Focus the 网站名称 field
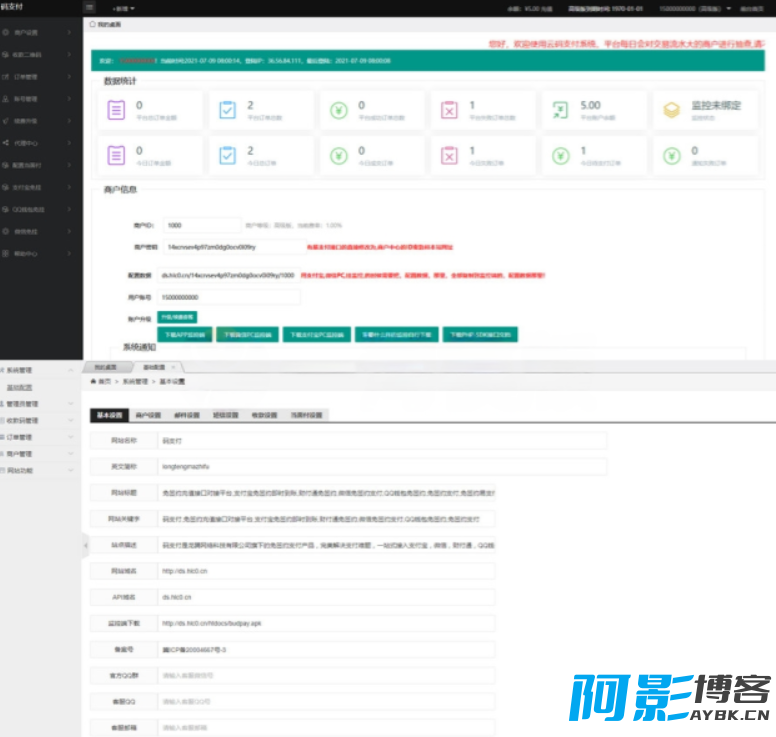This screenshot has width=776, height=737. tap(382, 441)
